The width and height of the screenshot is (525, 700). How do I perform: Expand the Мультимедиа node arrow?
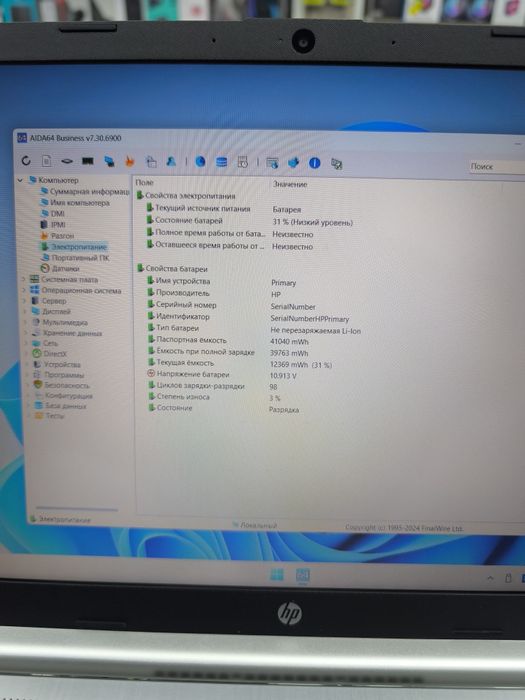click(25, 322)
